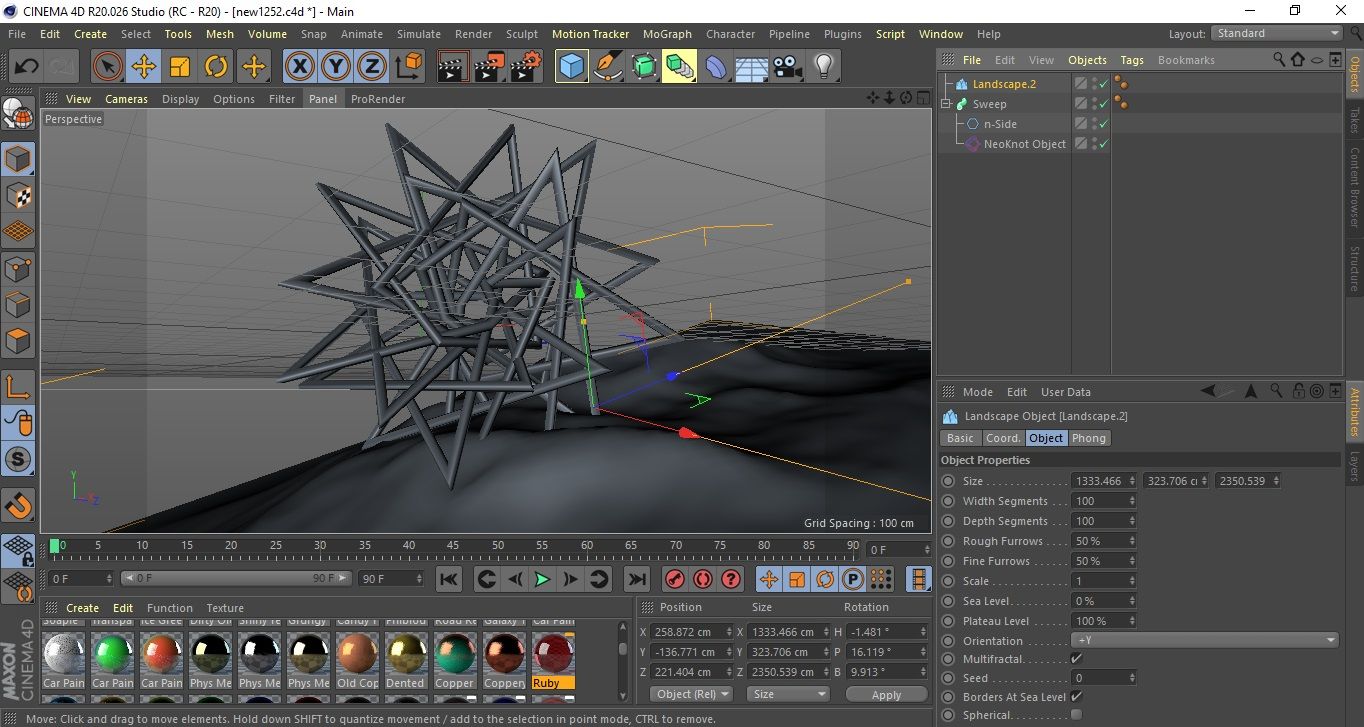Click the MoGraph Cloner array icon
This screenshot has height=727, width=1364.
pyautogui.click(x=679, y=67)
